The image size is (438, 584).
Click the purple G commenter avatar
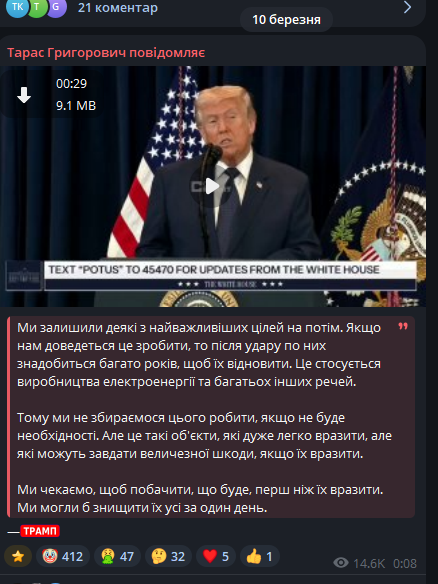point(56,7)
